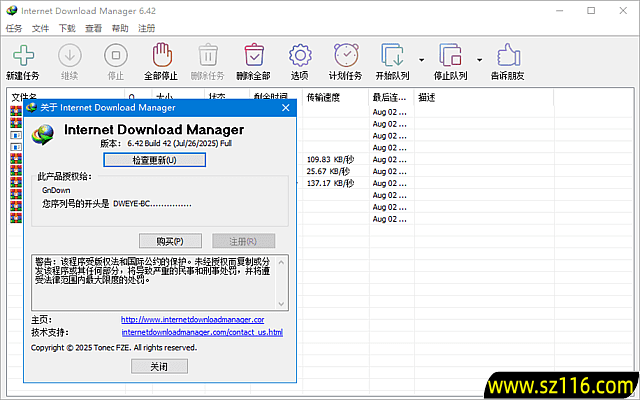Screen dimensions: 640x400
Task: Click the 停止 (stop) toolbar icon
Action: 116,56
